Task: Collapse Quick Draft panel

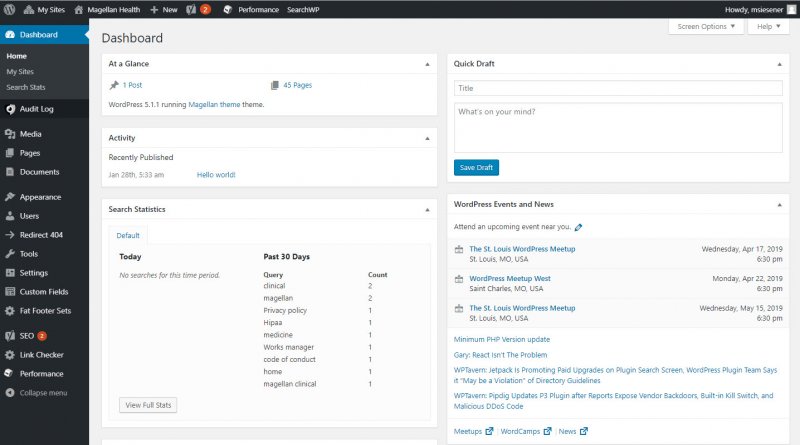Action: pos(779,64)
